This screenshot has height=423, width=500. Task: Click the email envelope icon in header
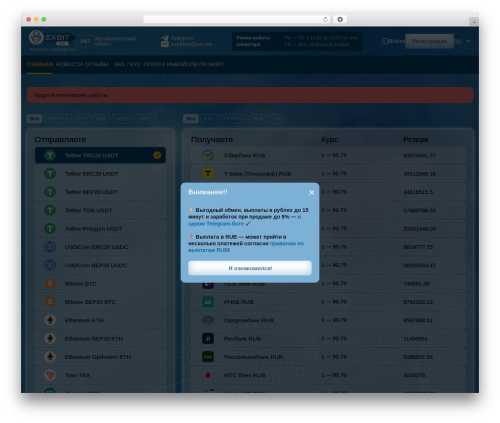coord(165,44)
